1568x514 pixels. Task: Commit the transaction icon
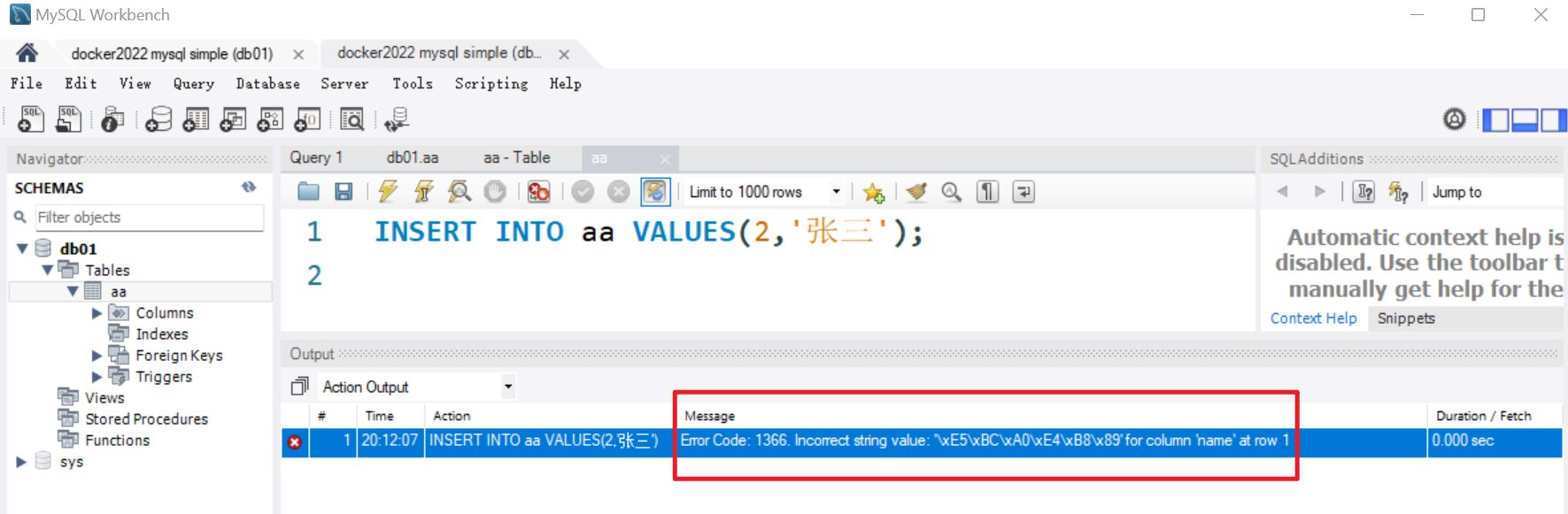[x=583, y=191]
